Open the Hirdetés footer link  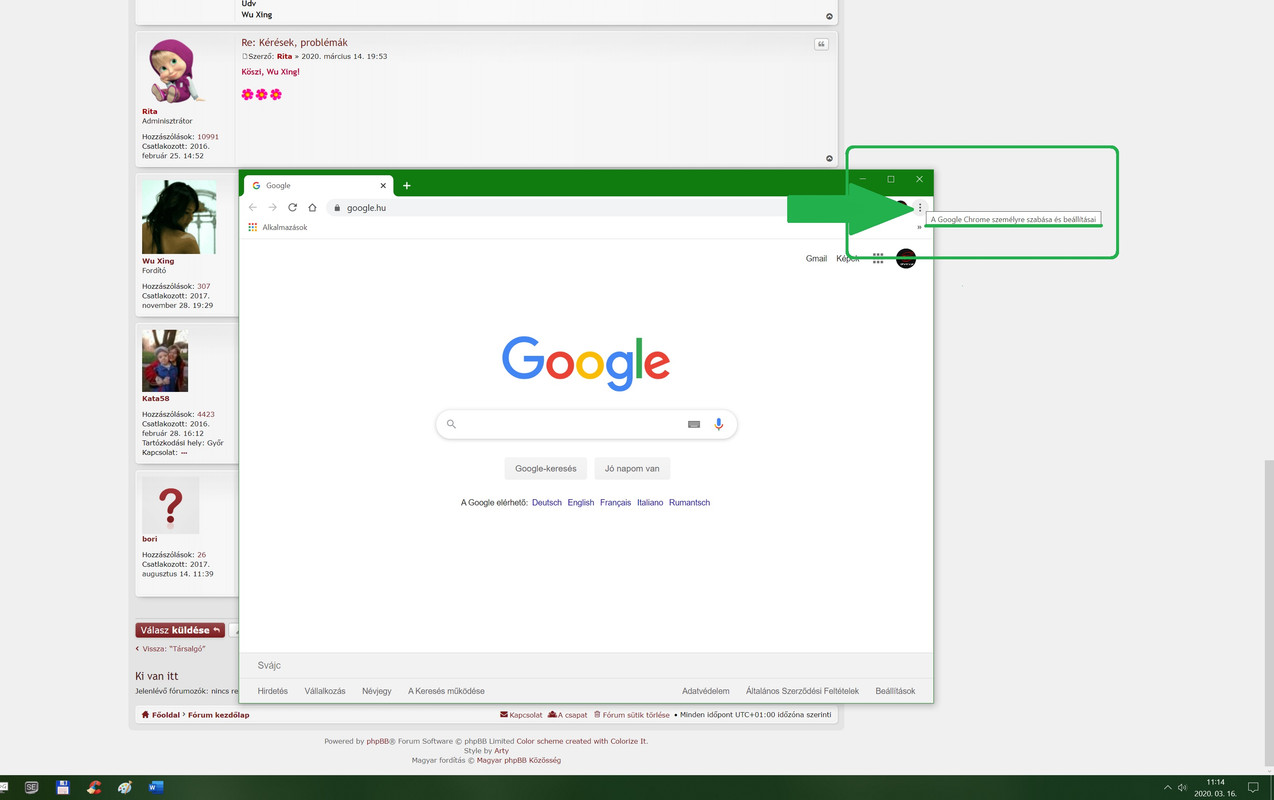pyautogui.click(x=273, y=691)
